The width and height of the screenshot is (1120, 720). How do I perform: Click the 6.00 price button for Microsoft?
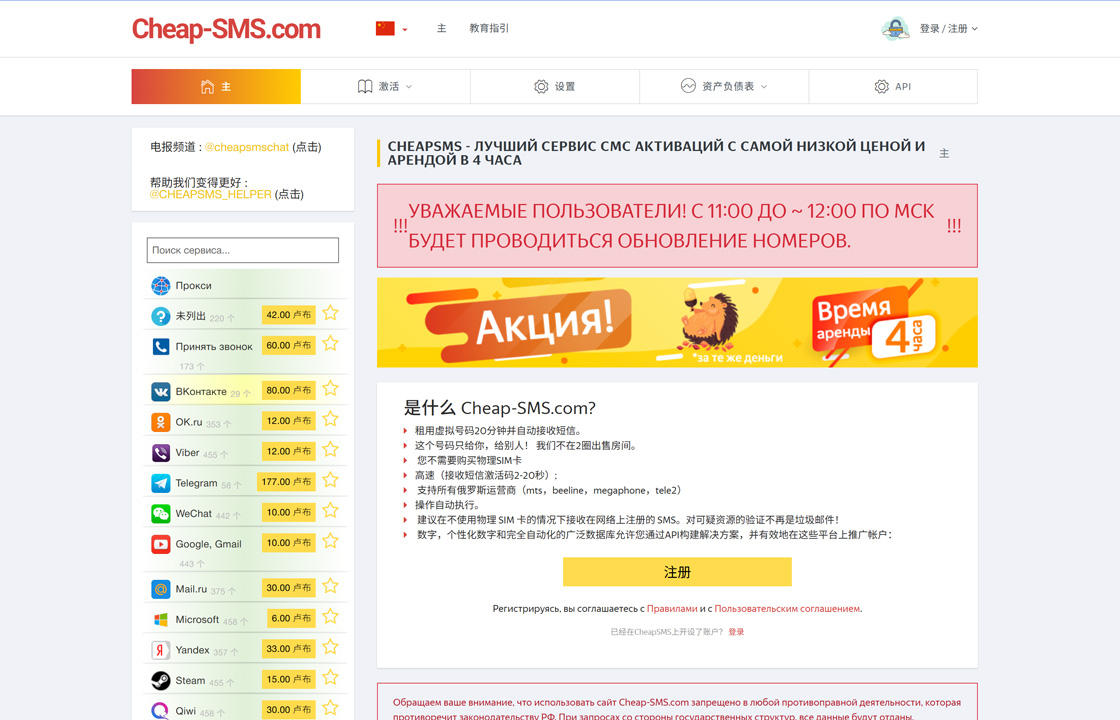[291, 619]
